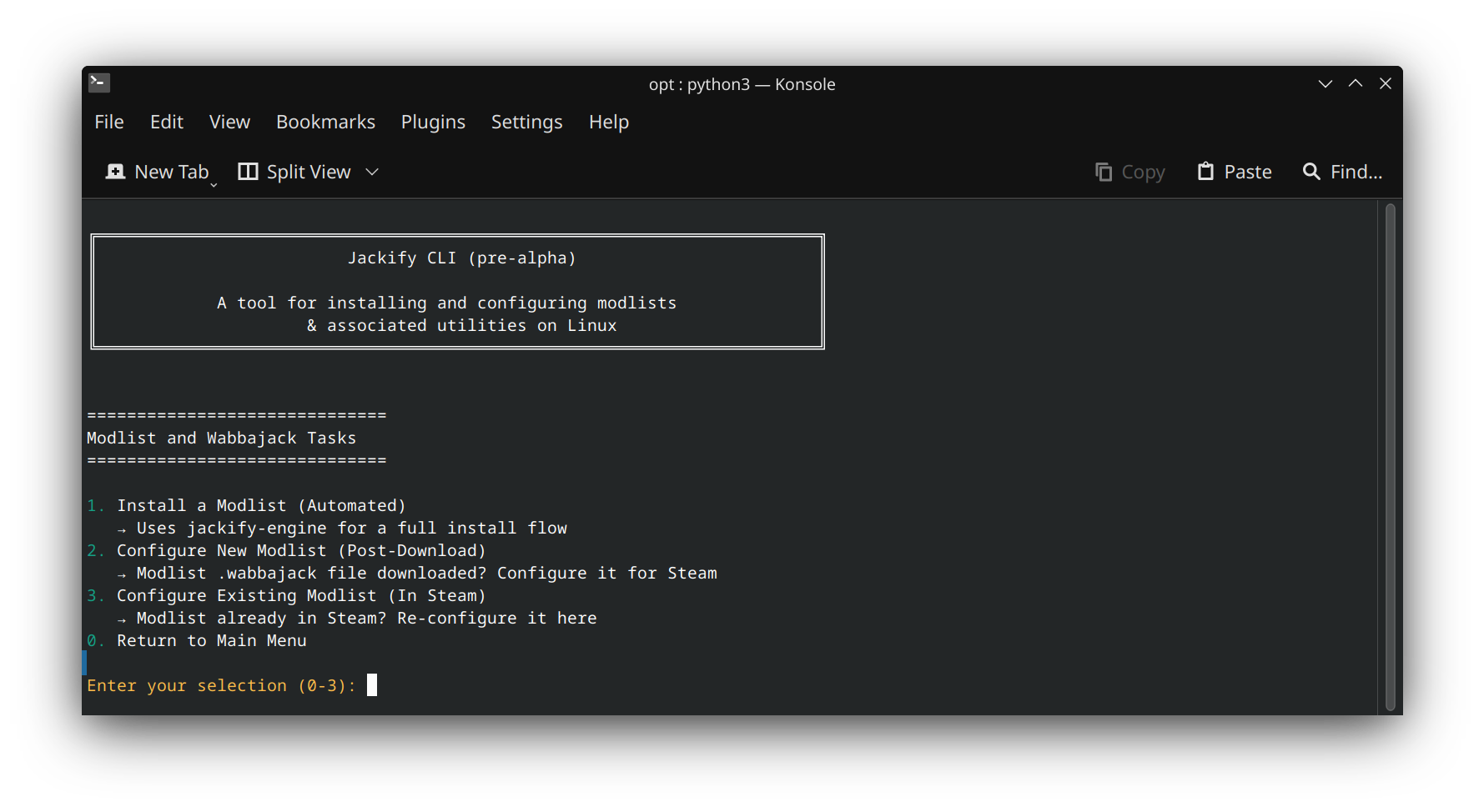
Task: Click the Copy clipboard icon
Action: click(1104, 172)
